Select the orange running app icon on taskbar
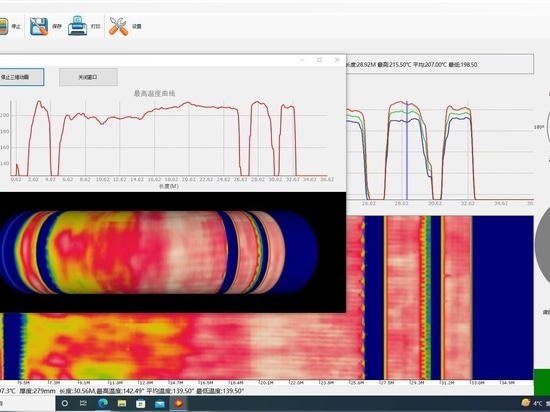550x412 pixels. 179,403
